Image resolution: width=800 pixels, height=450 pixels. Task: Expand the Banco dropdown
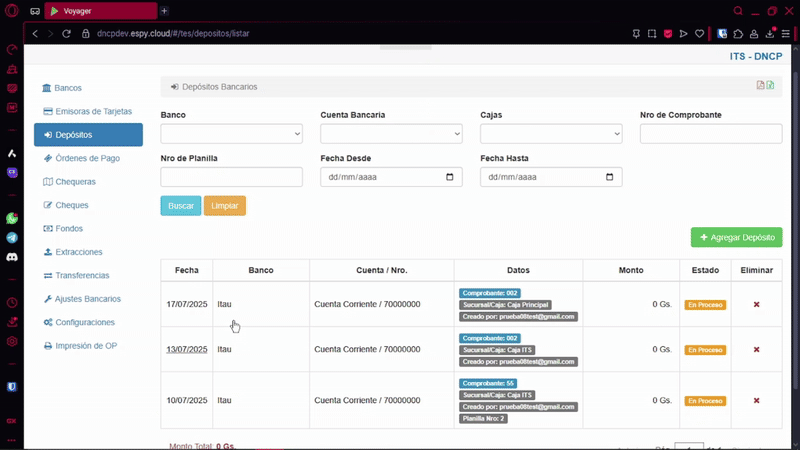[231, 134]
